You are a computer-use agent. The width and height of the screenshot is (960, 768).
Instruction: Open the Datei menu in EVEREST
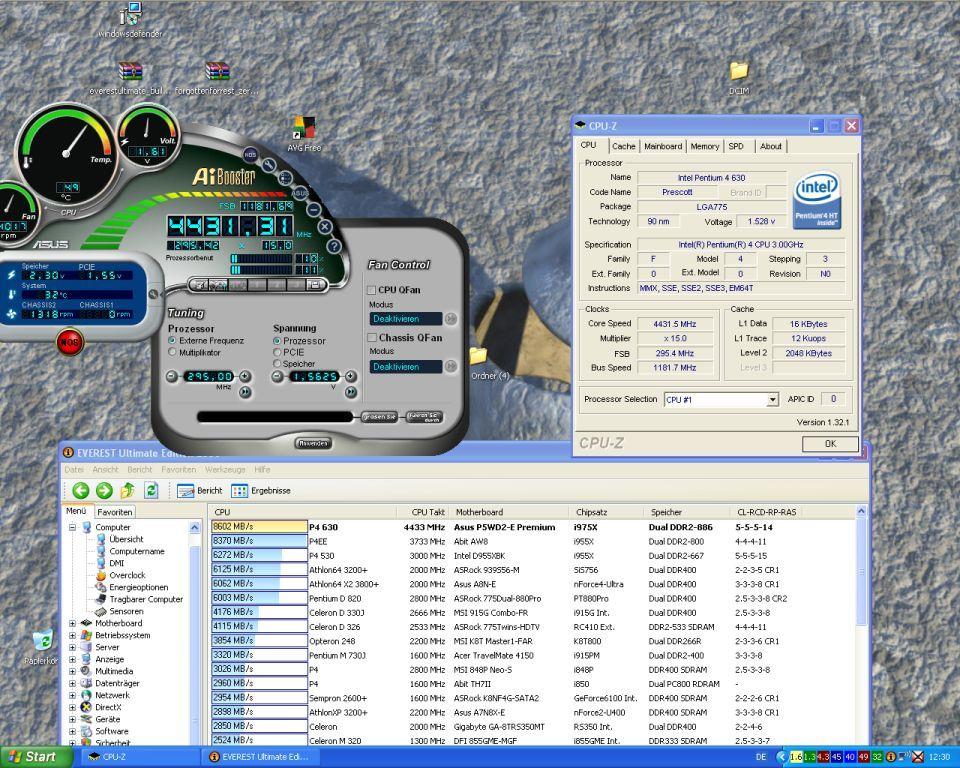coord(73,470)
